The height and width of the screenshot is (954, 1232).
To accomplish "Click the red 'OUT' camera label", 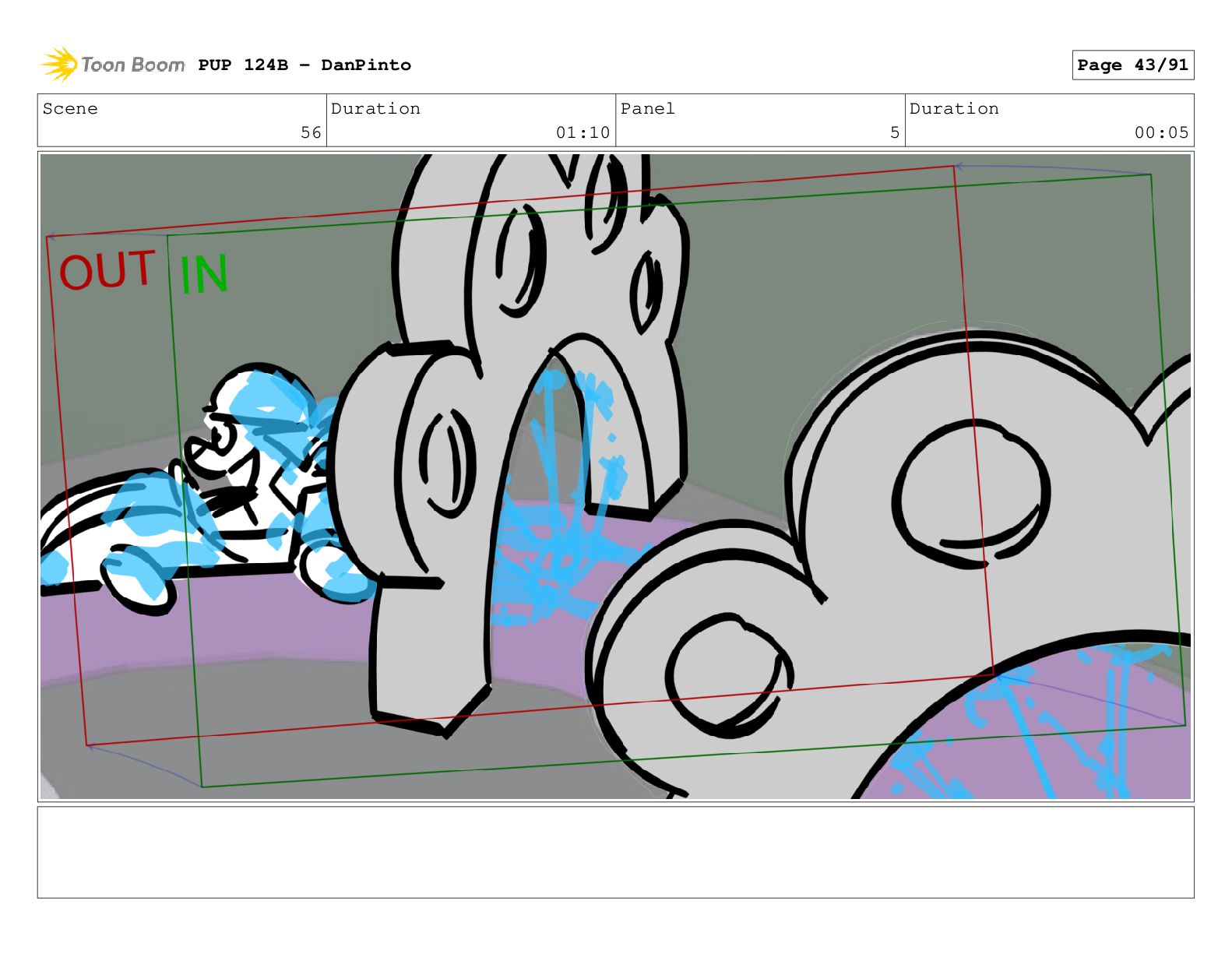I will tap(107, 270).
